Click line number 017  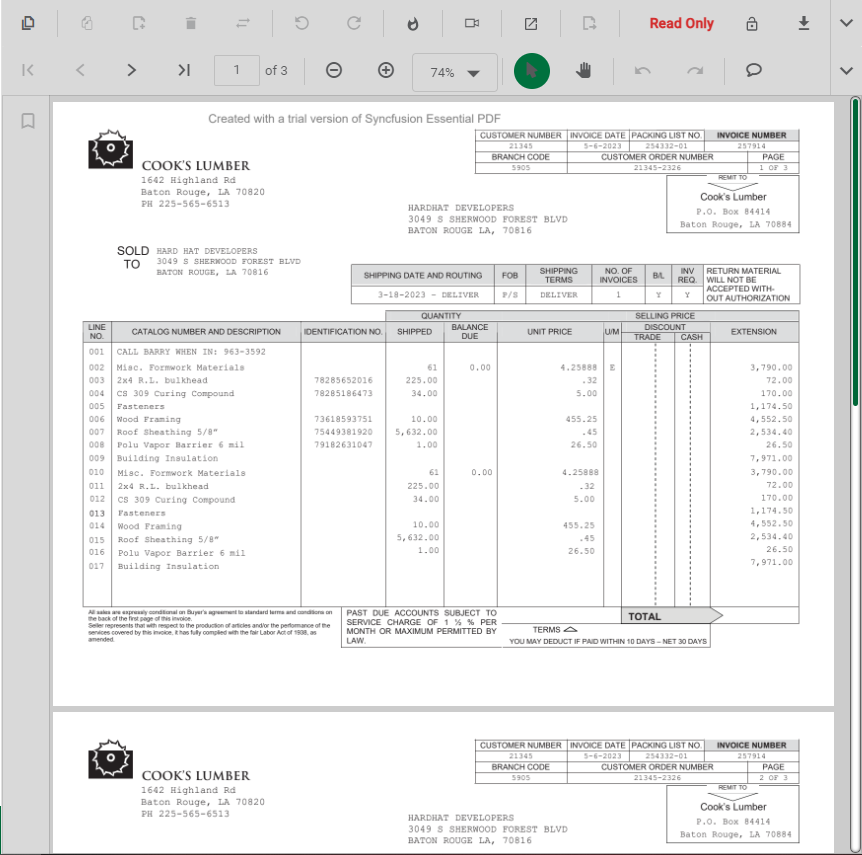pos(96,566)
